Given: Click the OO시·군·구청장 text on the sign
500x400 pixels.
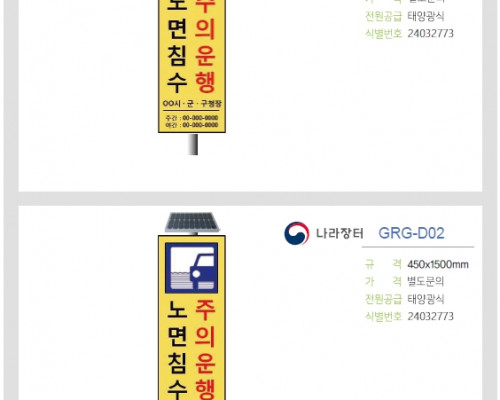Looking at the screenshot, I should coord(192,104).
